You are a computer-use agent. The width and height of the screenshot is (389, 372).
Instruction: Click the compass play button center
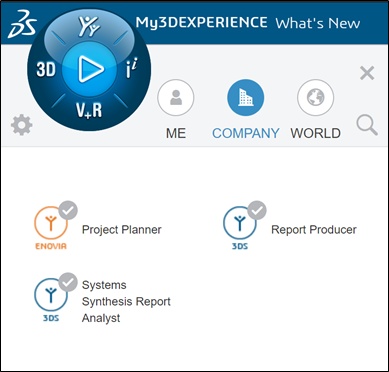(x=89, y=69)
